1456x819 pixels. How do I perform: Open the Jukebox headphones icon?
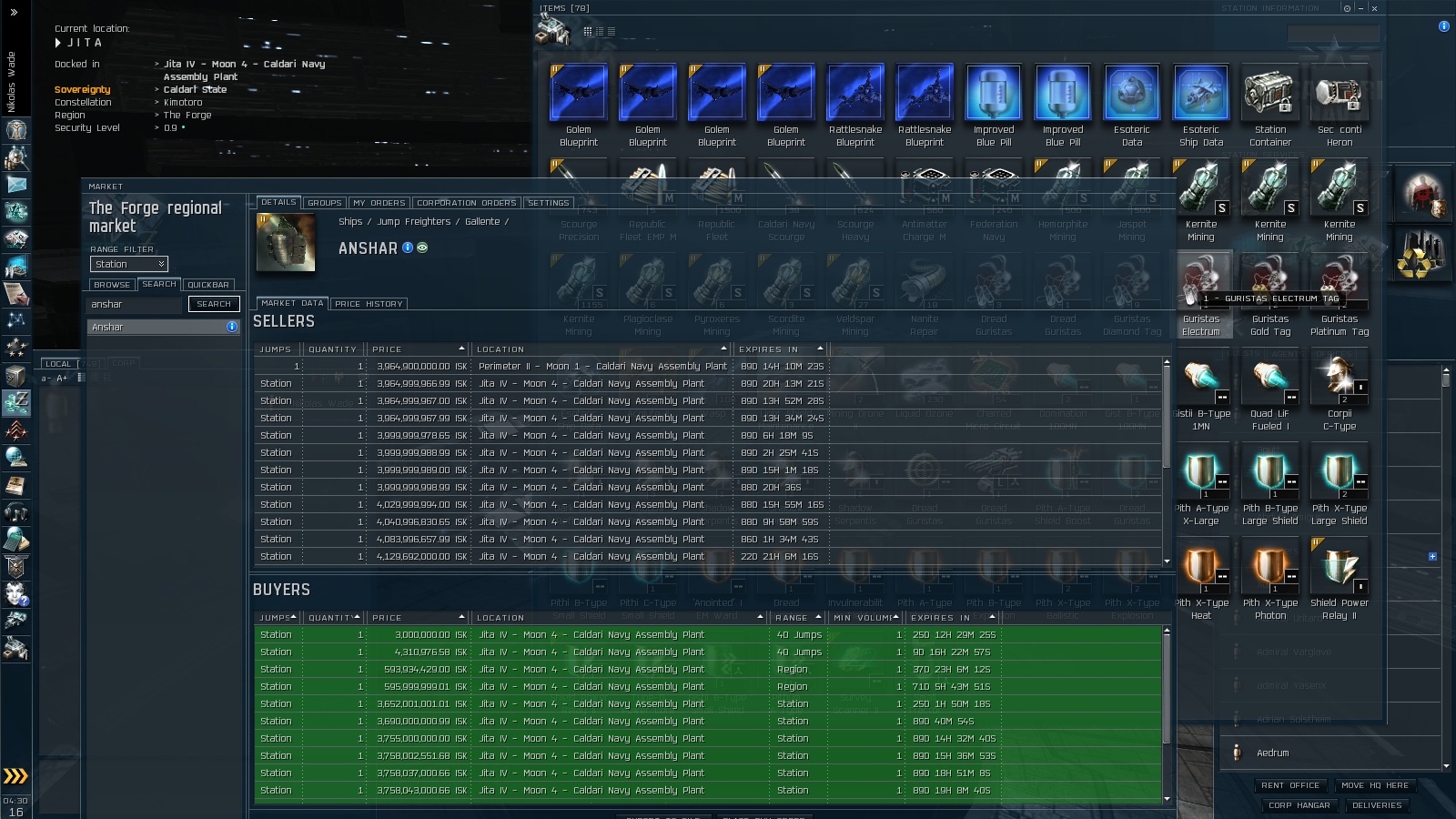click(x=16, y=511)
